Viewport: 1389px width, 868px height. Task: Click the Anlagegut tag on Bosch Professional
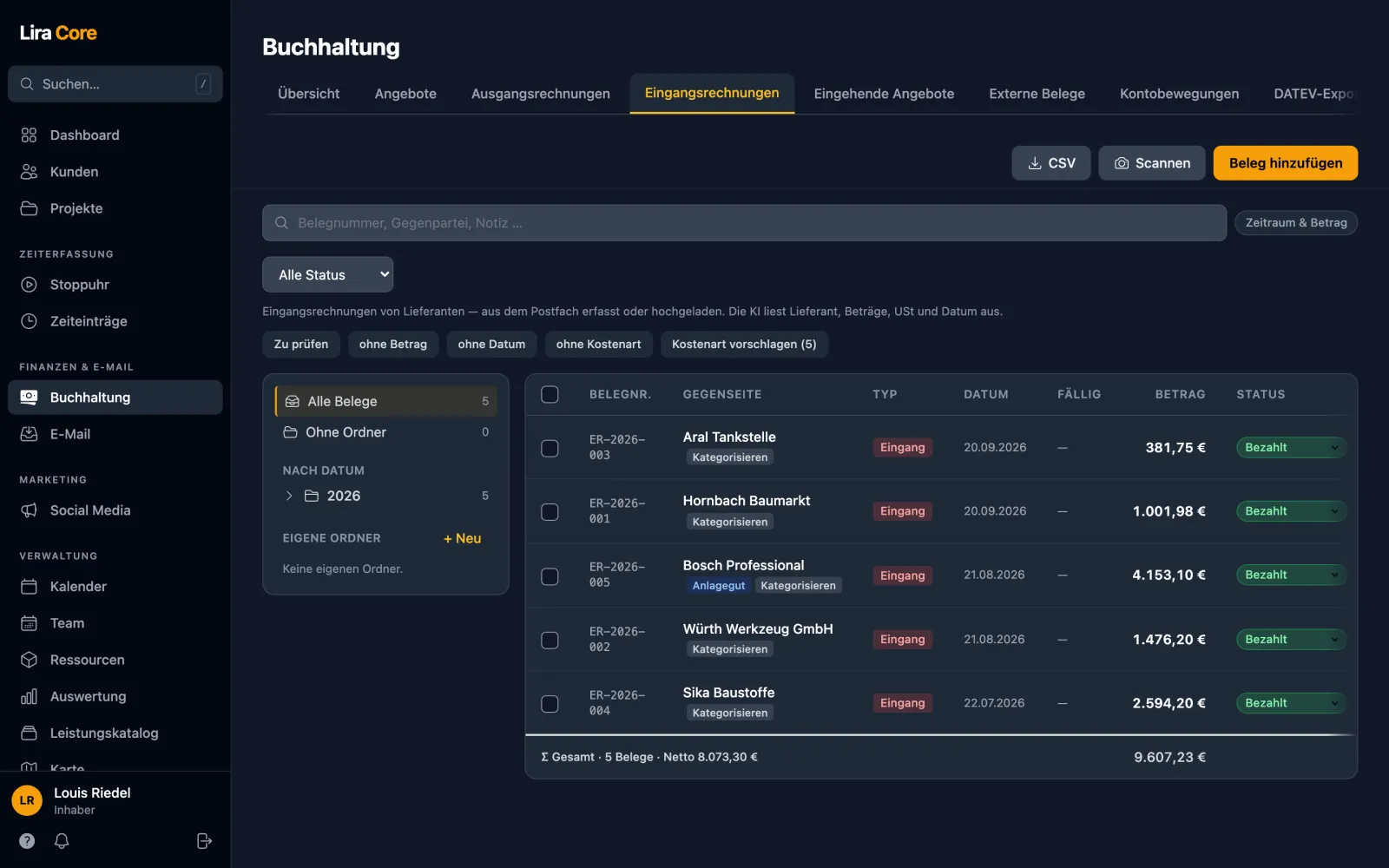pyautogui.click(x=719, y=586)
